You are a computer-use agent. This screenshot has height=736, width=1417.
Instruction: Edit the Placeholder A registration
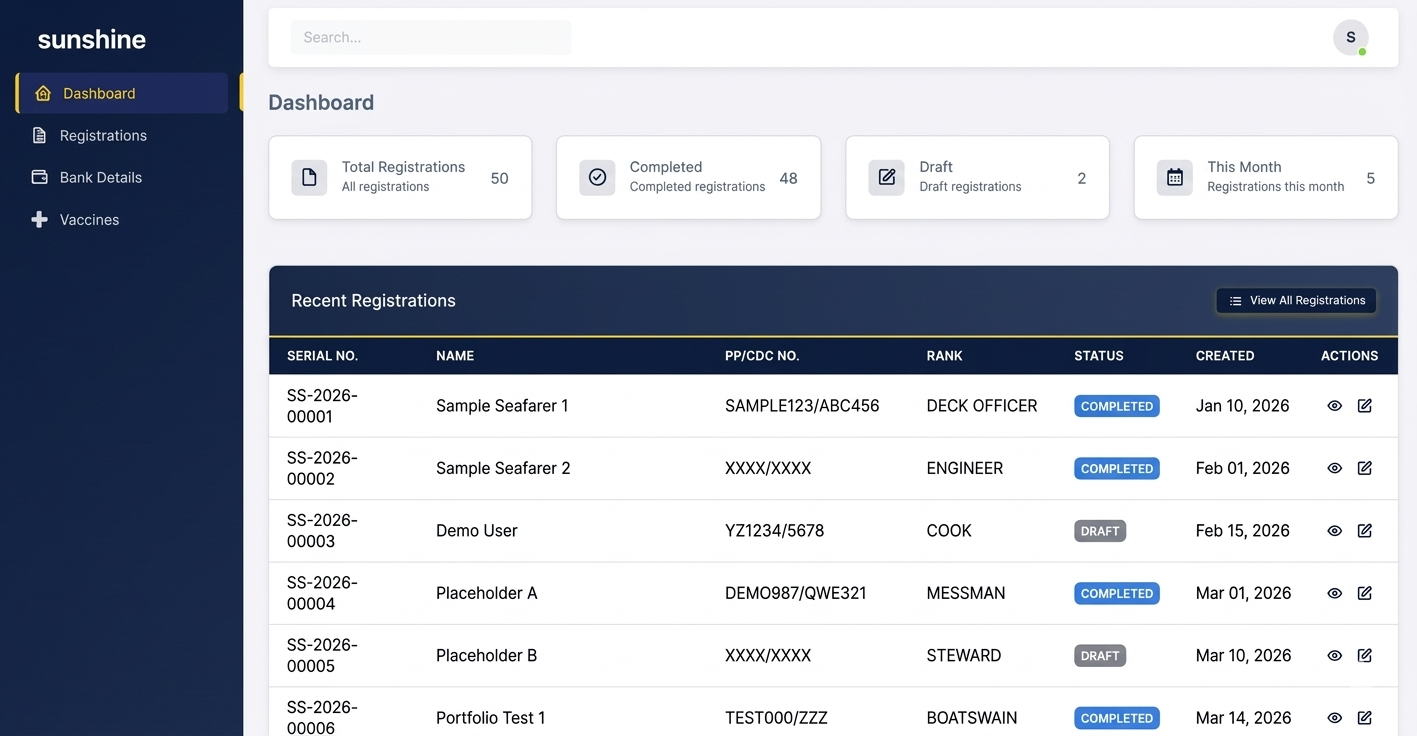[x=1364, y=593]
